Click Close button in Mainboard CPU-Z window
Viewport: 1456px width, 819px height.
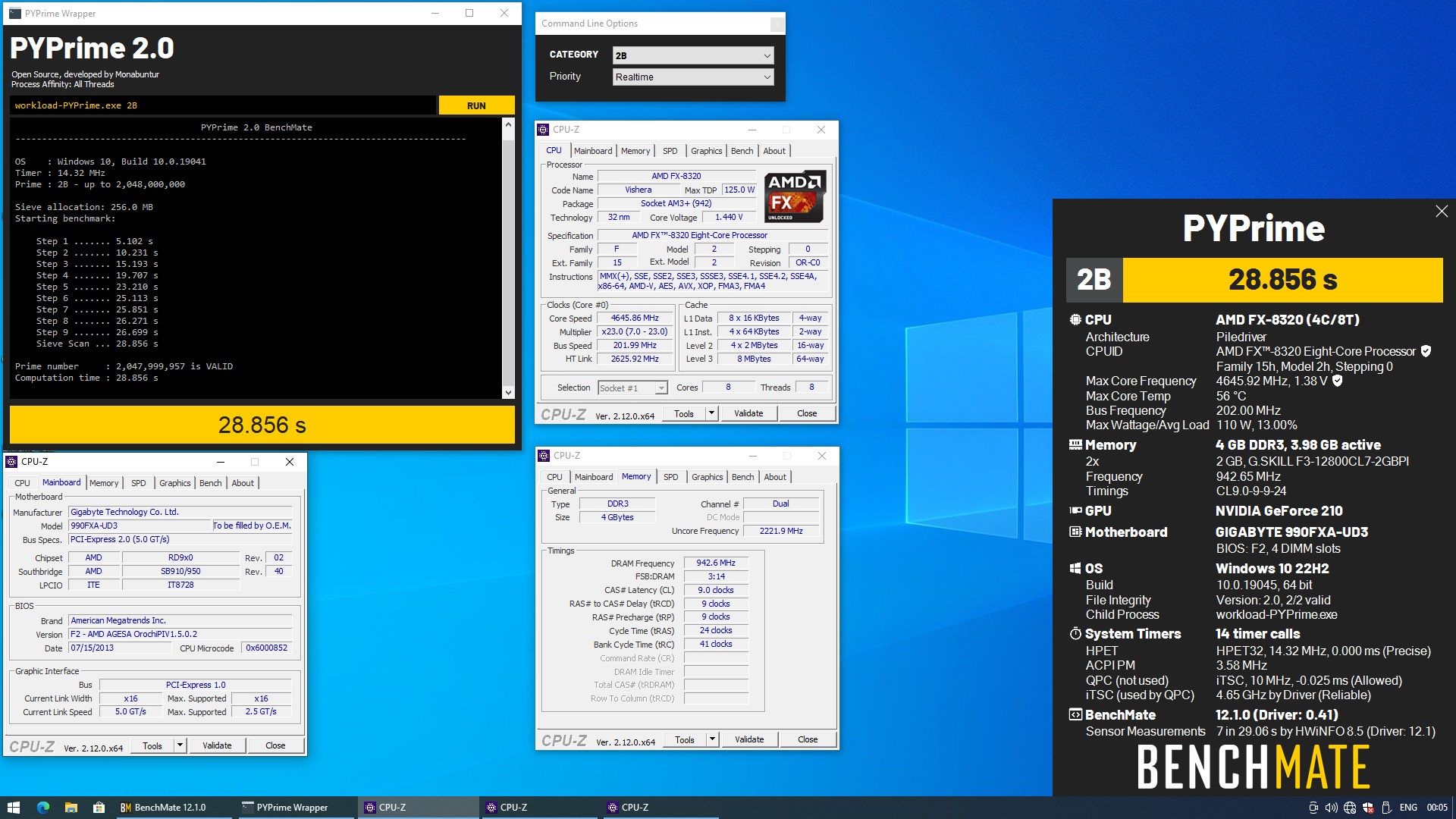pos(275,745)
